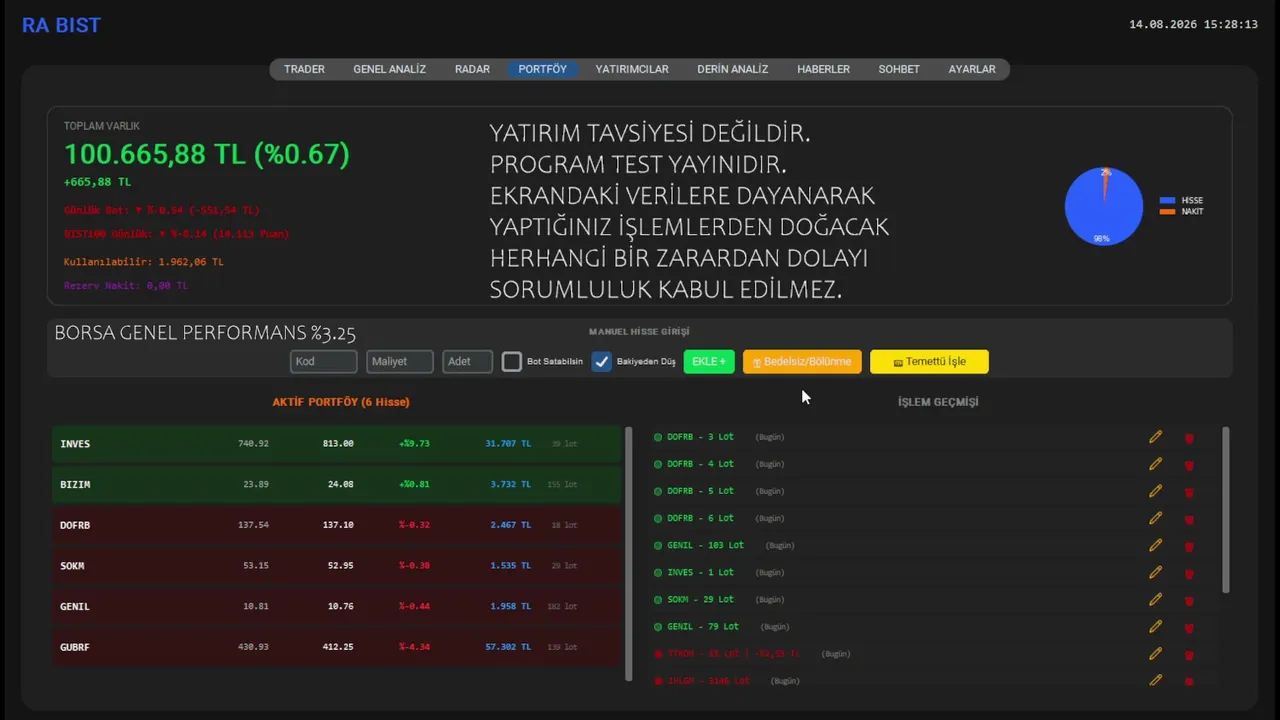
Task: Click the BORSA GENEL PERFORMANS %3.25 text
Action: point(205,333)
